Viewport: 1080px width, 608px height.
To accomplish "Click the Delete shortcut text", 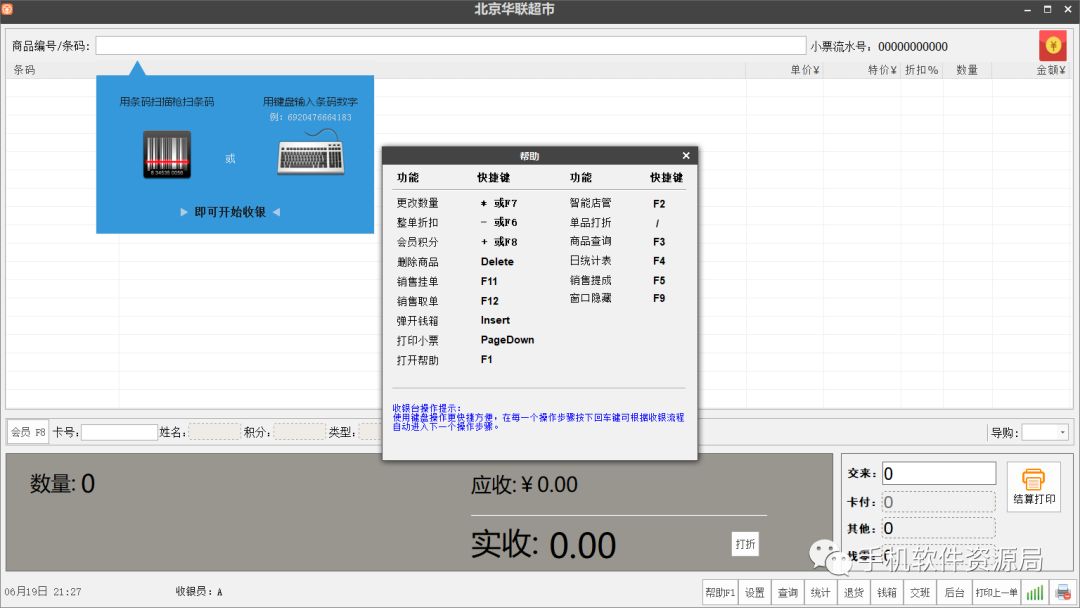I will pos(497,262).
